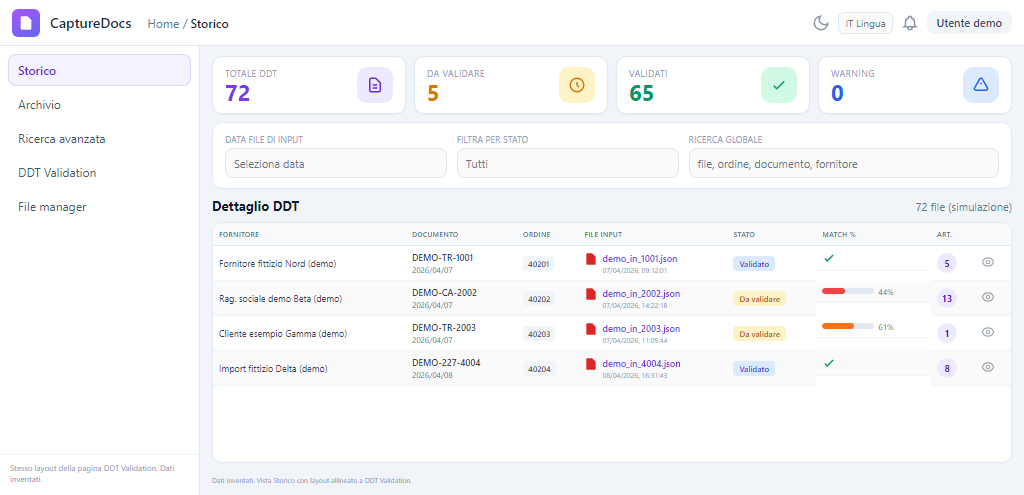This screenshot has width=1024, height=495.
Task: Open the demo_in_2002.json file link
Action: (641, 294)
